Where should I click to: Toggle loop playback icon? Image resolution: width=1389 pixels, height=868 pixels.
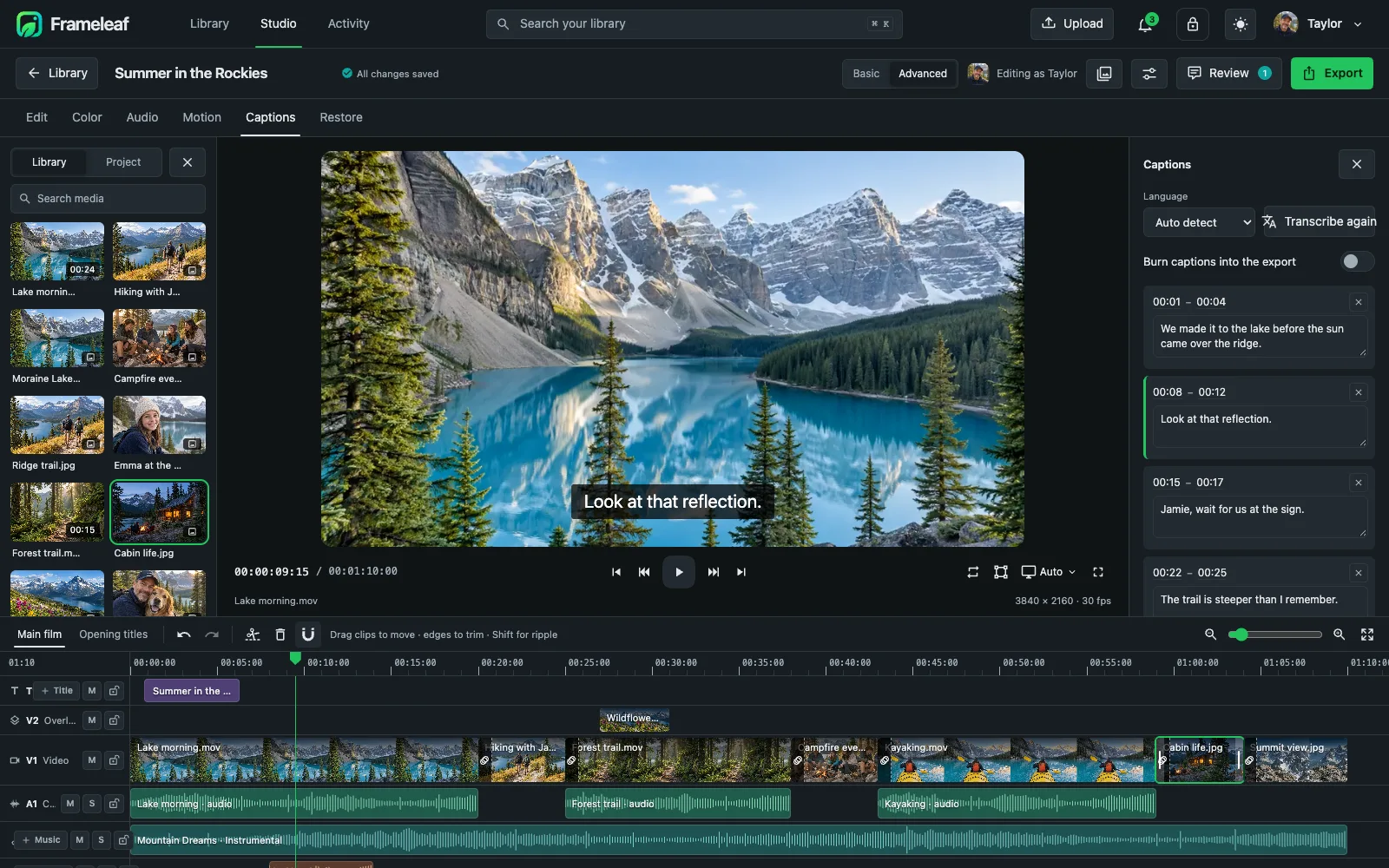tap(973, 572)
